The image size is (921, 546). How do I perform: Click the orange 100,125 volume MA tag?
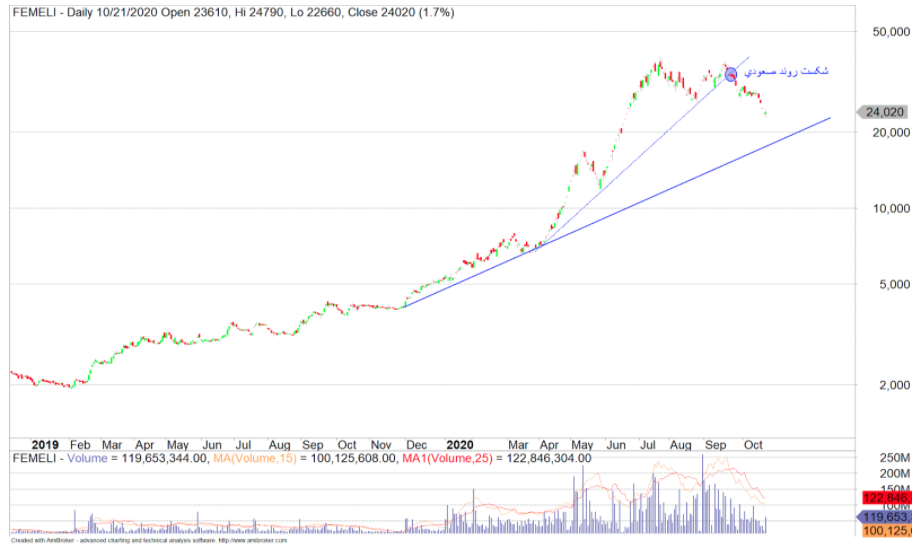coord(888,532)
